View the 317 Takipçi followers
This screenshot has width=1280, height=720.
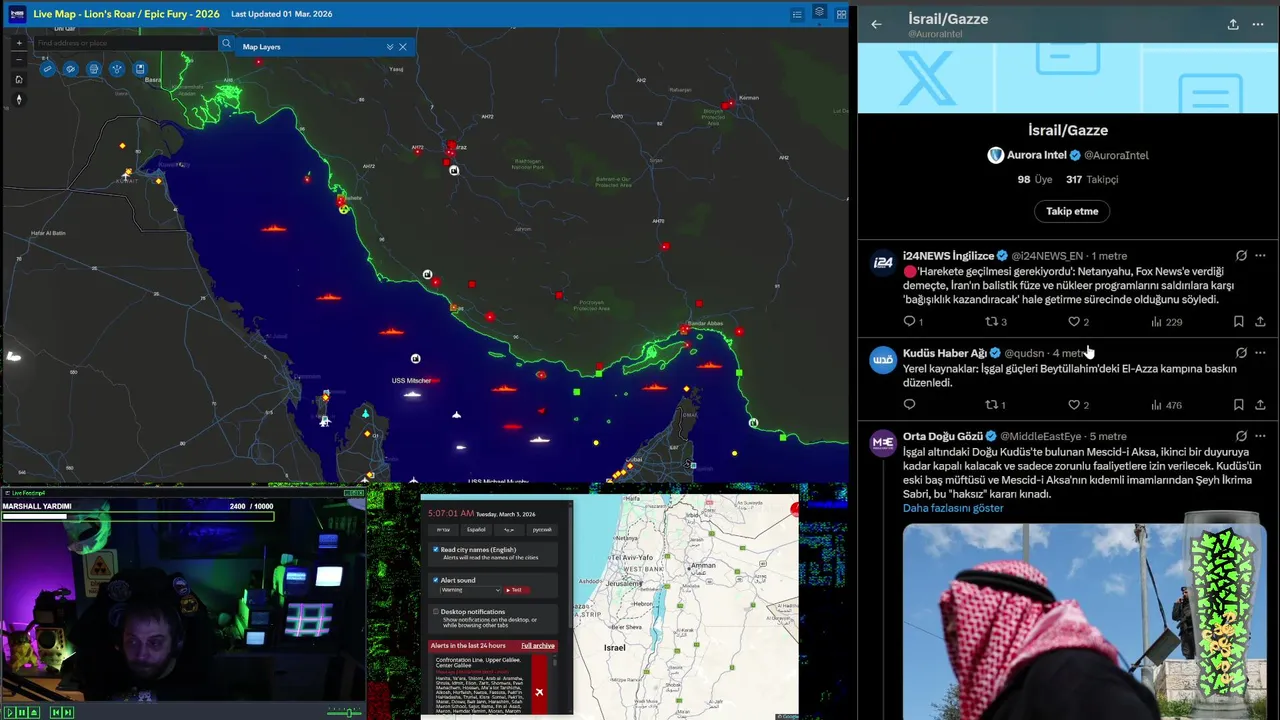[1092, 180]
